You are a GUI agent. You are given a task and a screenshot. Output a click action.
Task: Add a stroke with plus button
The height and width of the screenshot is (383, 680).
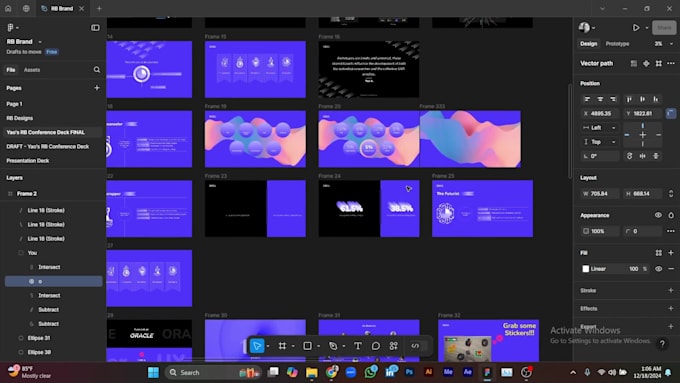coord(671,290)
